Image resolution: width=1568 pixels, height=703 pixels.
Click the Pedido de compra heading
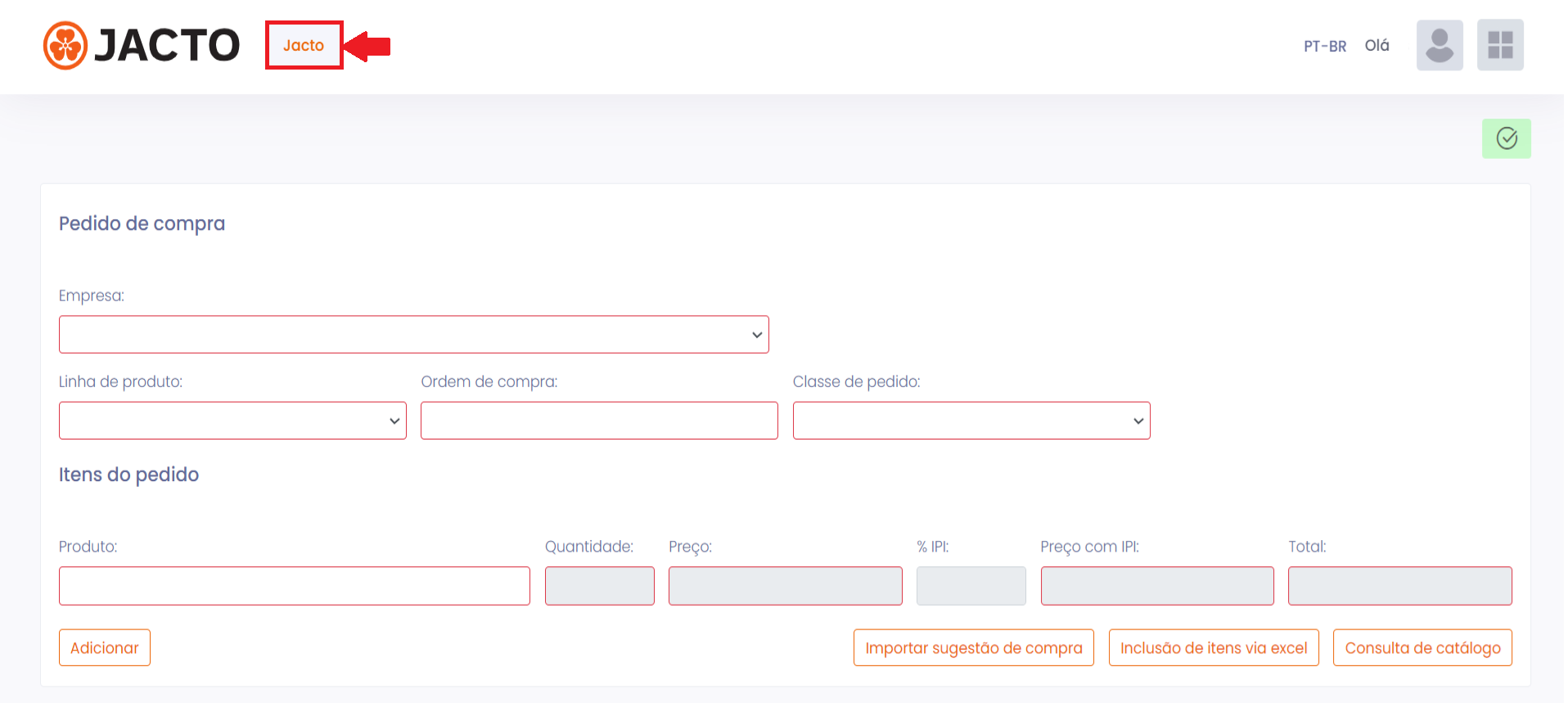[142, 223]
